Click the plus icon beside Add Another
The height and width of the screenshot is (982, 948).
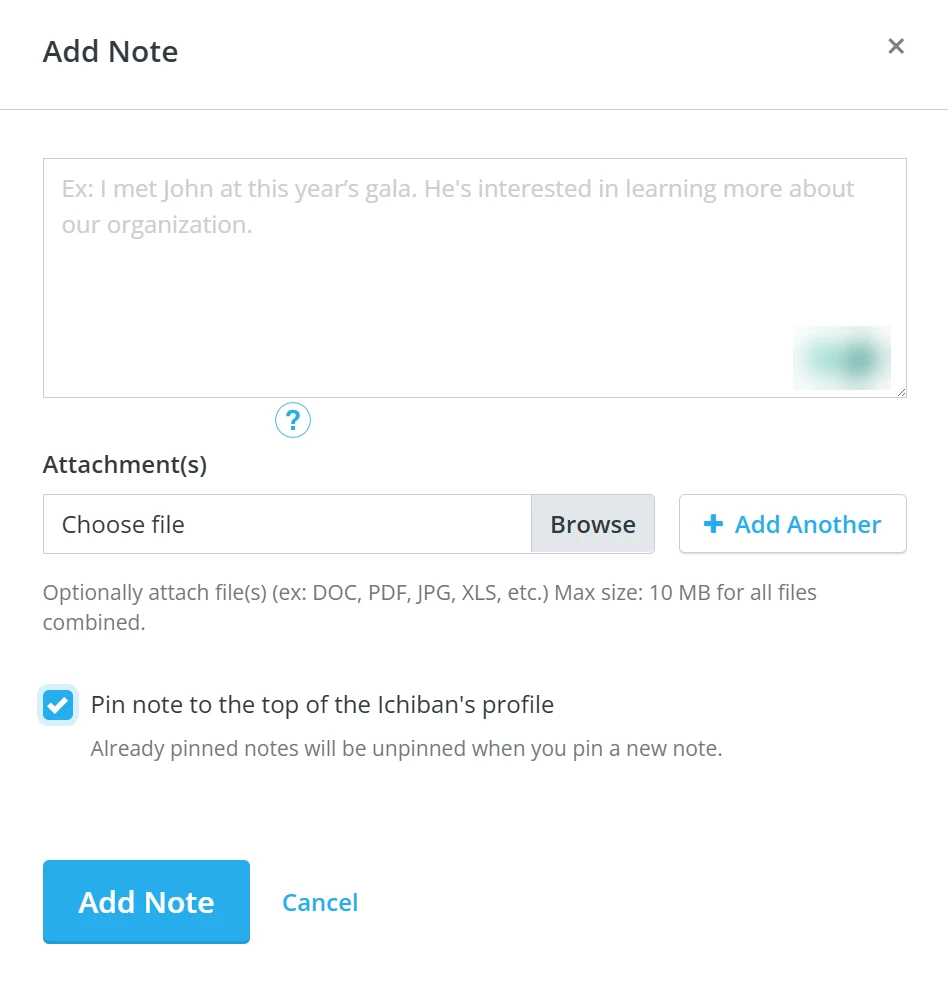pos(713,524)
